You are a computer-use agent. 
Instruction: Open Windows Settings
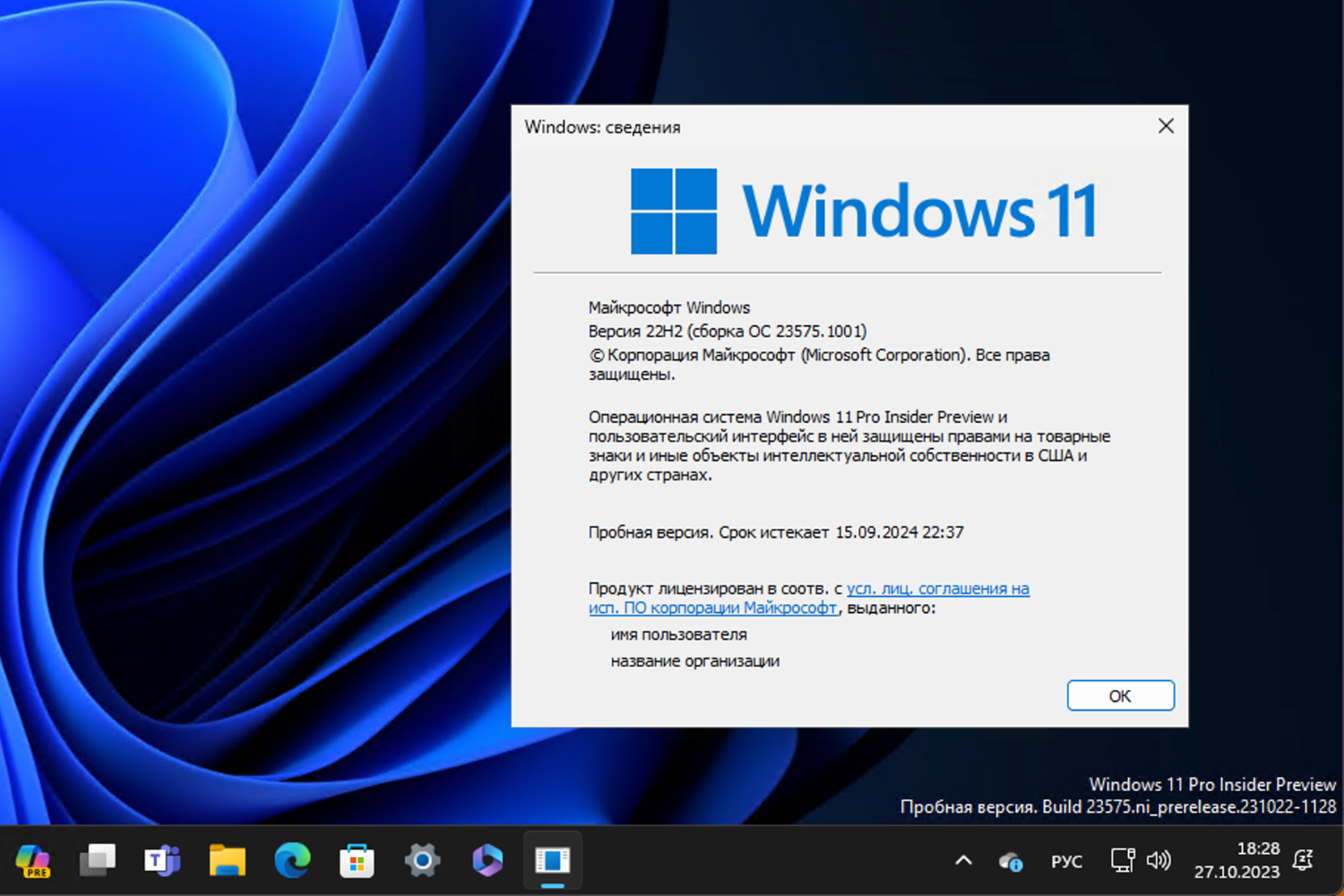pyautogui.click(x=421, y=860)
